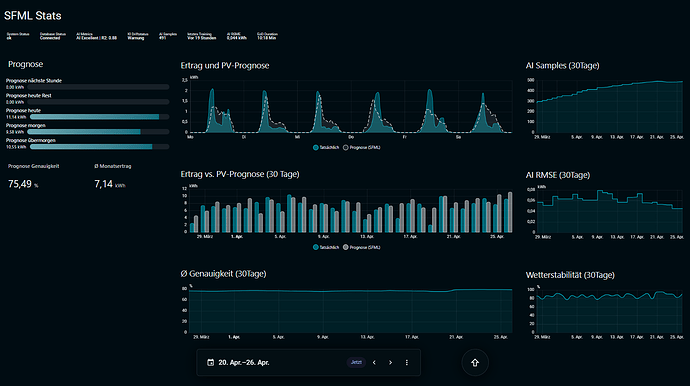This screenshot has height=386, width=690.
Task: Click GoD Duration '10:18 Min' entry
Action: [x=267, y=36]
